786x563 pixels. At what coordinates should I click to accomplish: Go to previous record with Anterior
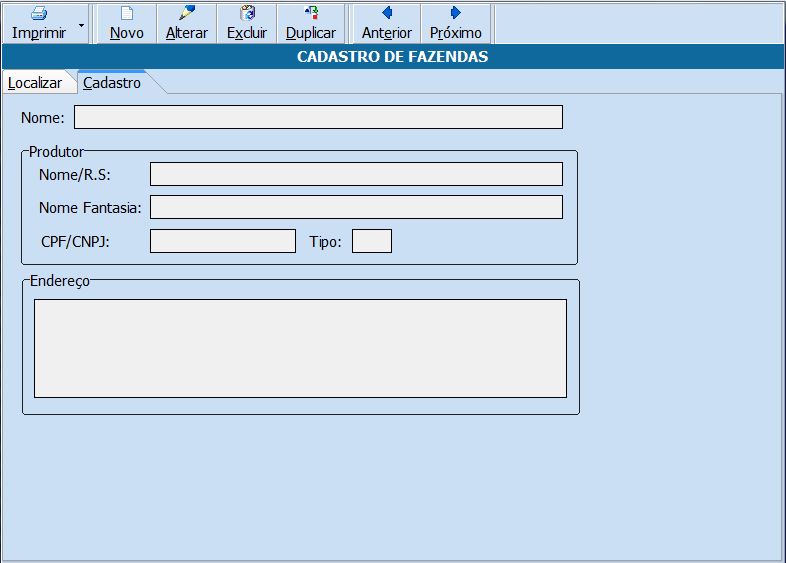(386, 23)
